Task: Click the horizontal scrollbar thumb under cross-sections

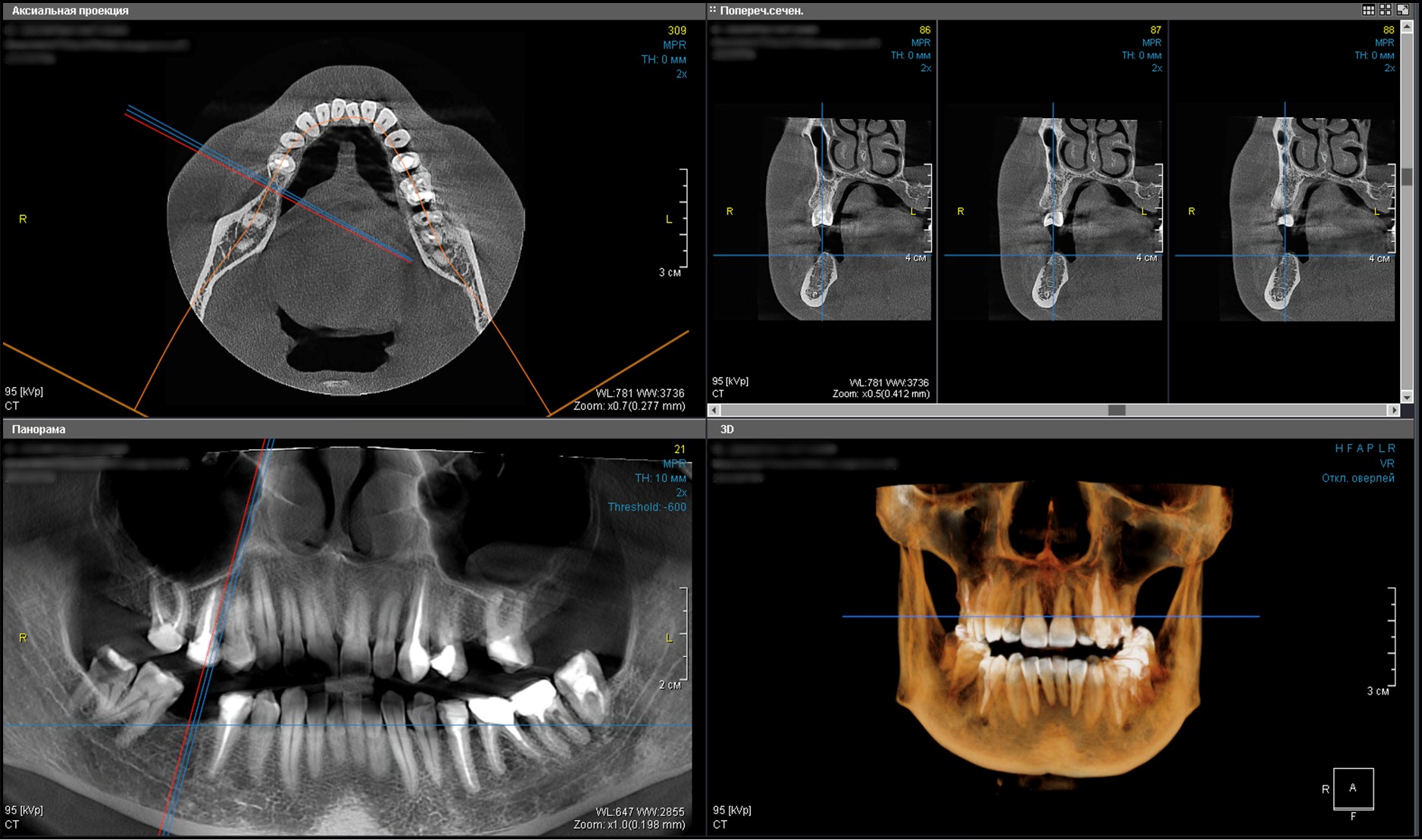Action: [x=1117, y=410]
